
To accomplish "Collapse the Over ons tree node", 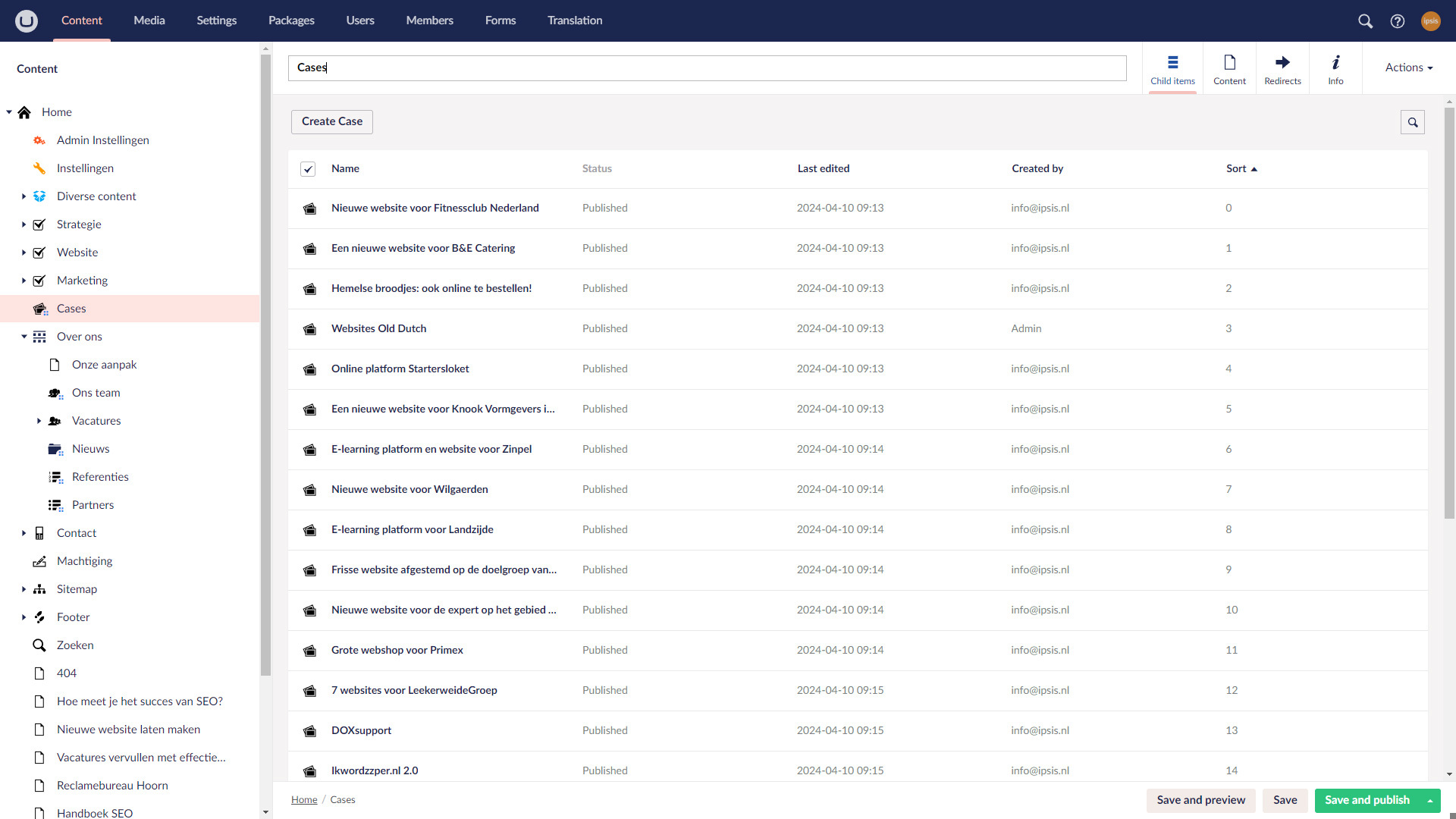I will [x=24, y=337].
